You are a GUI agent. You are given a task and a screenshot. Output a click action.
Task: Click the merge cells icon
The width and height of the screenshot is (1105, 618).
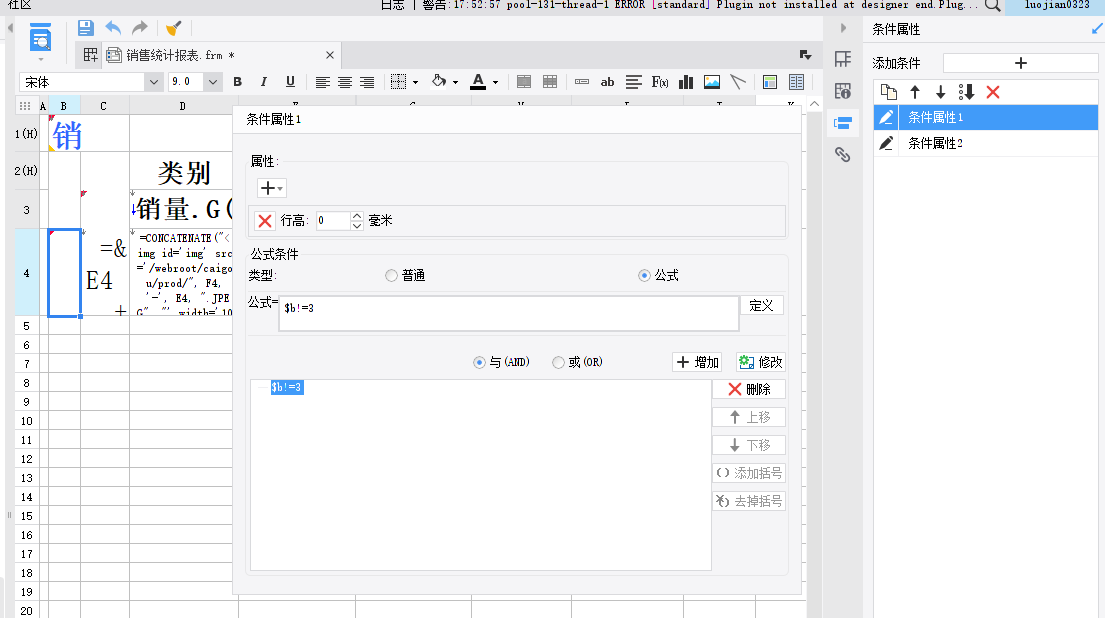coord(524,82)
